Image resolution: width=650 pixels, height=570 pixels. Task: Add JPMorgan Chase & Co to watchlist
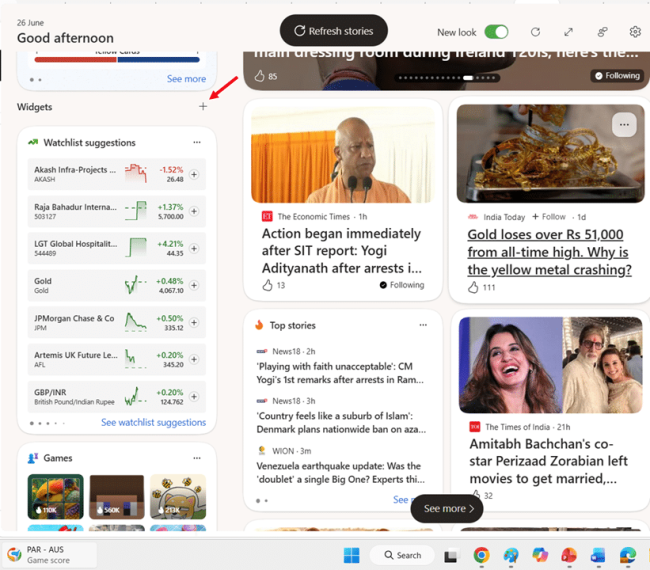(x=194, y=323)
